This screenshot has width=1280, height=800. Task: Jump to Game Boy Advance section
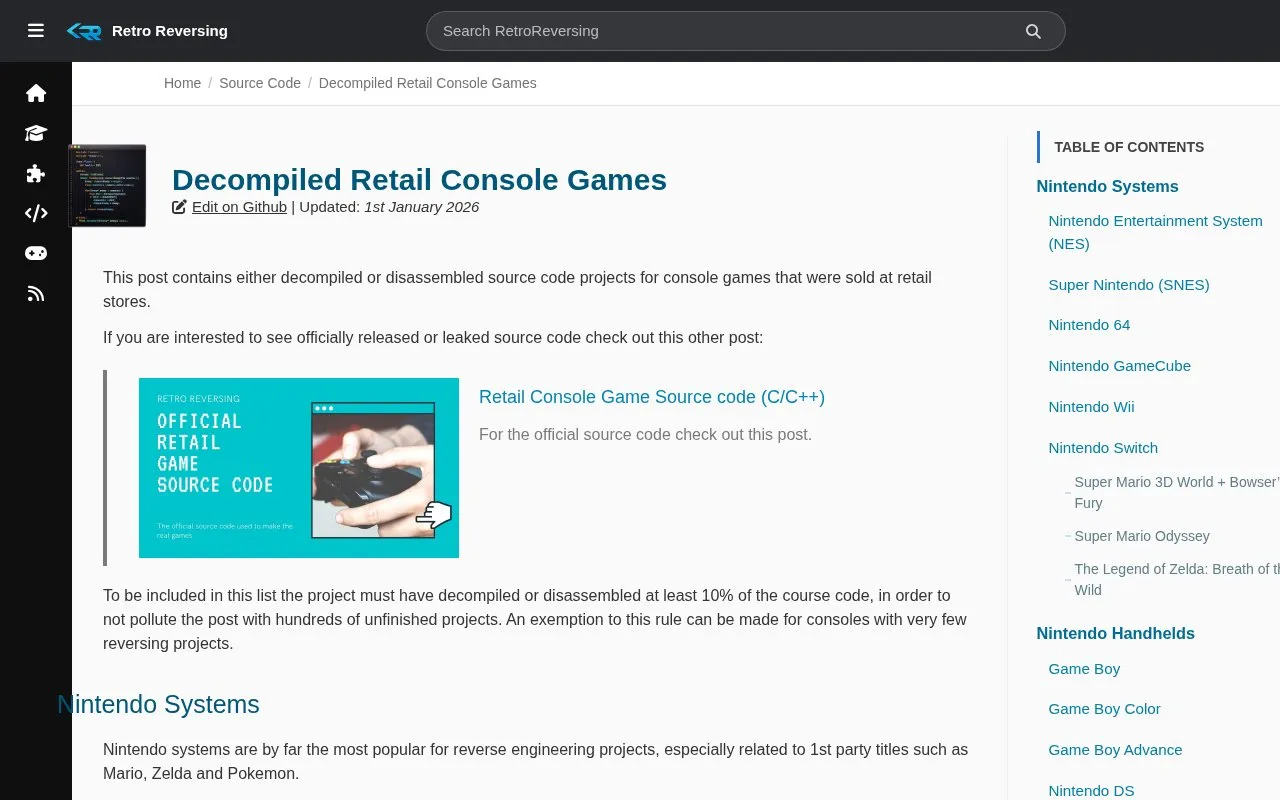[x=1115, y=750]
